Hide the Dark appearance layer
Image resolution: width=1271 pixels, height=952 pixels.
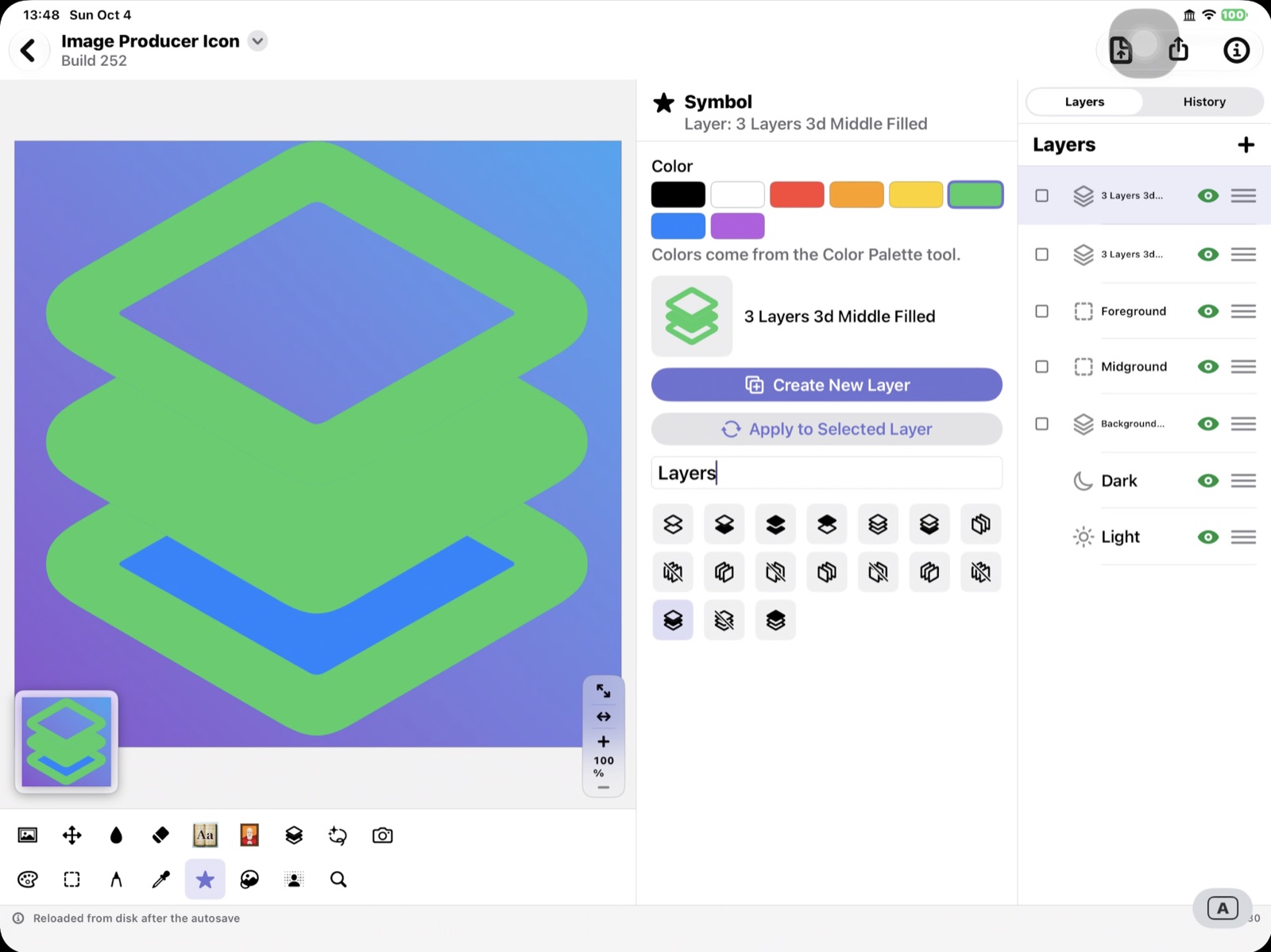(1208, 480)
